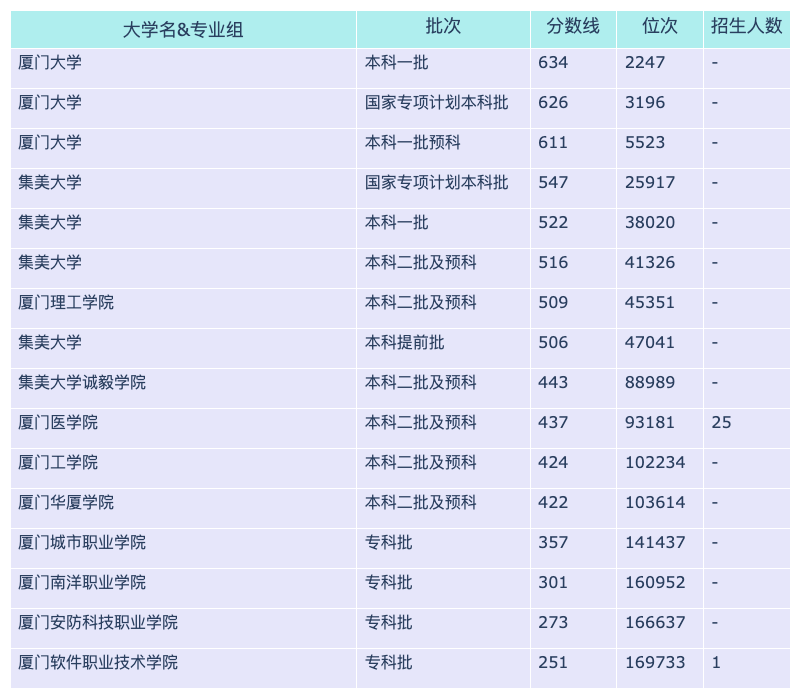Select rank value 102234

[x=655, y=463]
